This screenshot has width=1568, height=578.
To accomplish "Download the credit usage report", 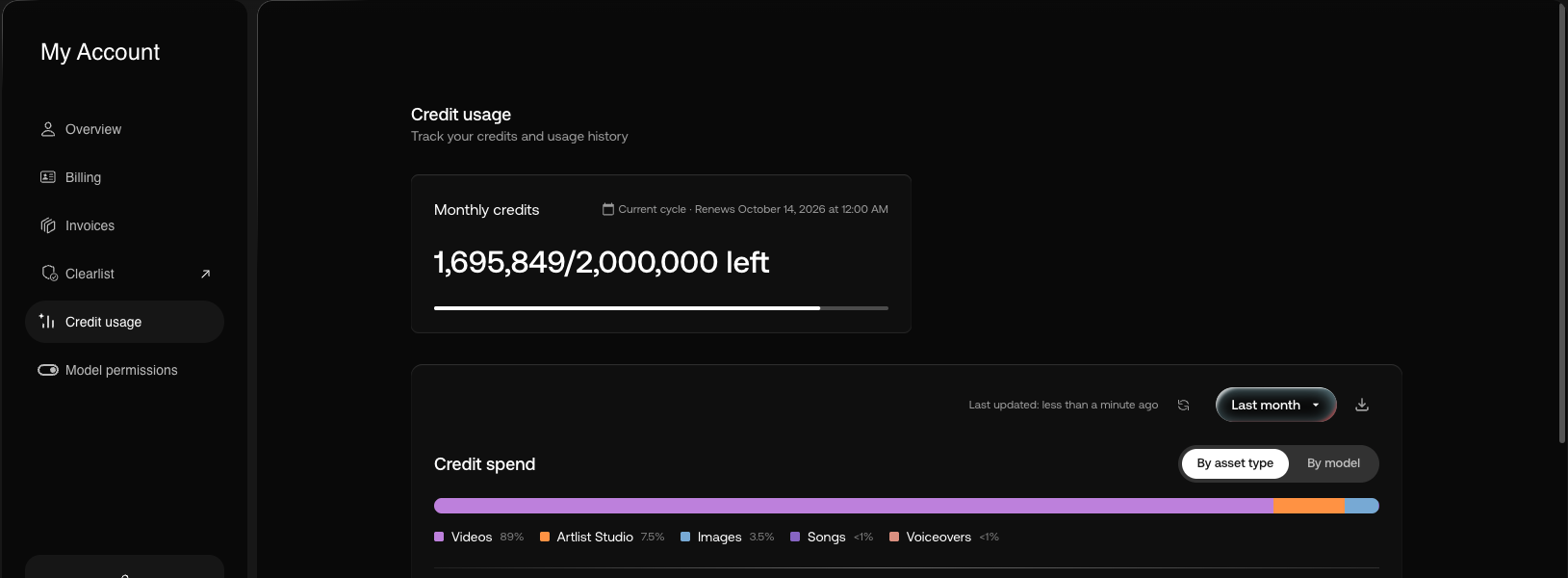I will point(1362,405).
